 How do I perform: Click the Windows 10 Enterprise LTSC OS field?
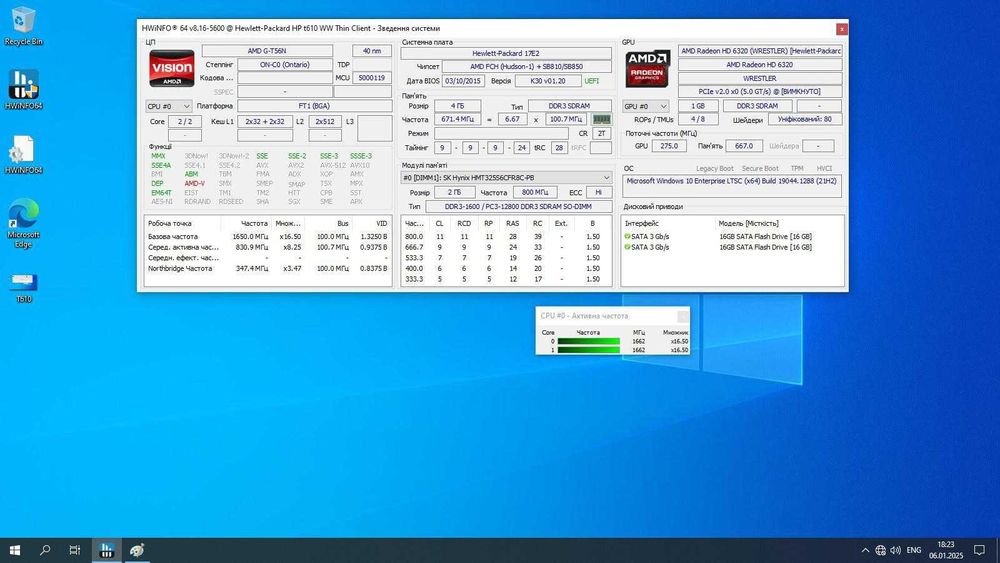coord(732,186)
